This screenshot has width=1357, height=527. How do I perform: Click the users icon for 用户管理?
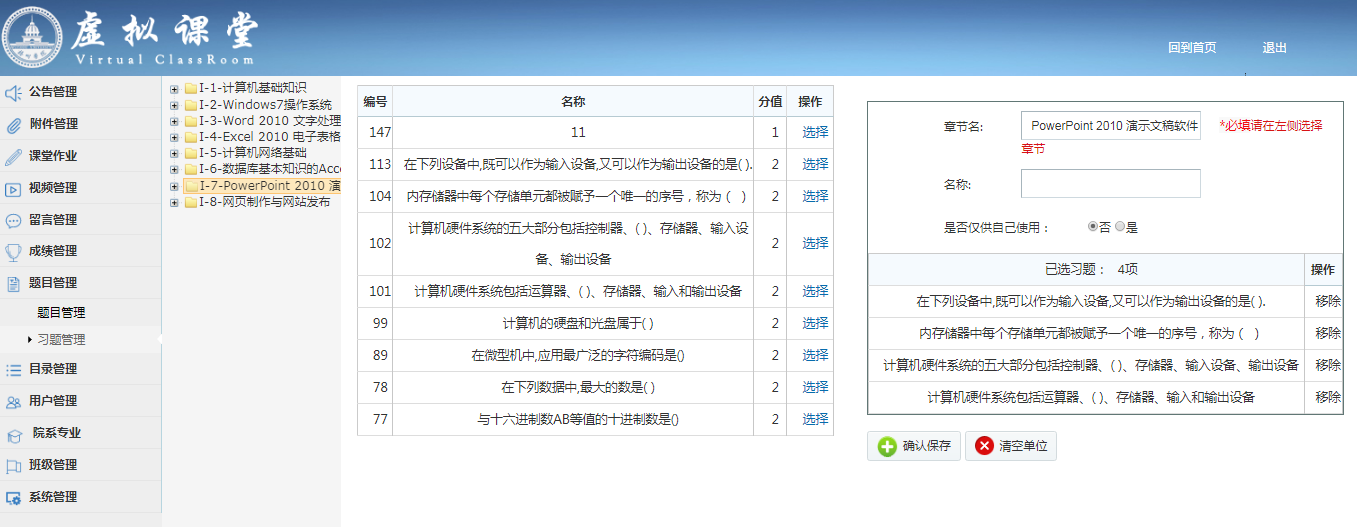pos(13,402)
